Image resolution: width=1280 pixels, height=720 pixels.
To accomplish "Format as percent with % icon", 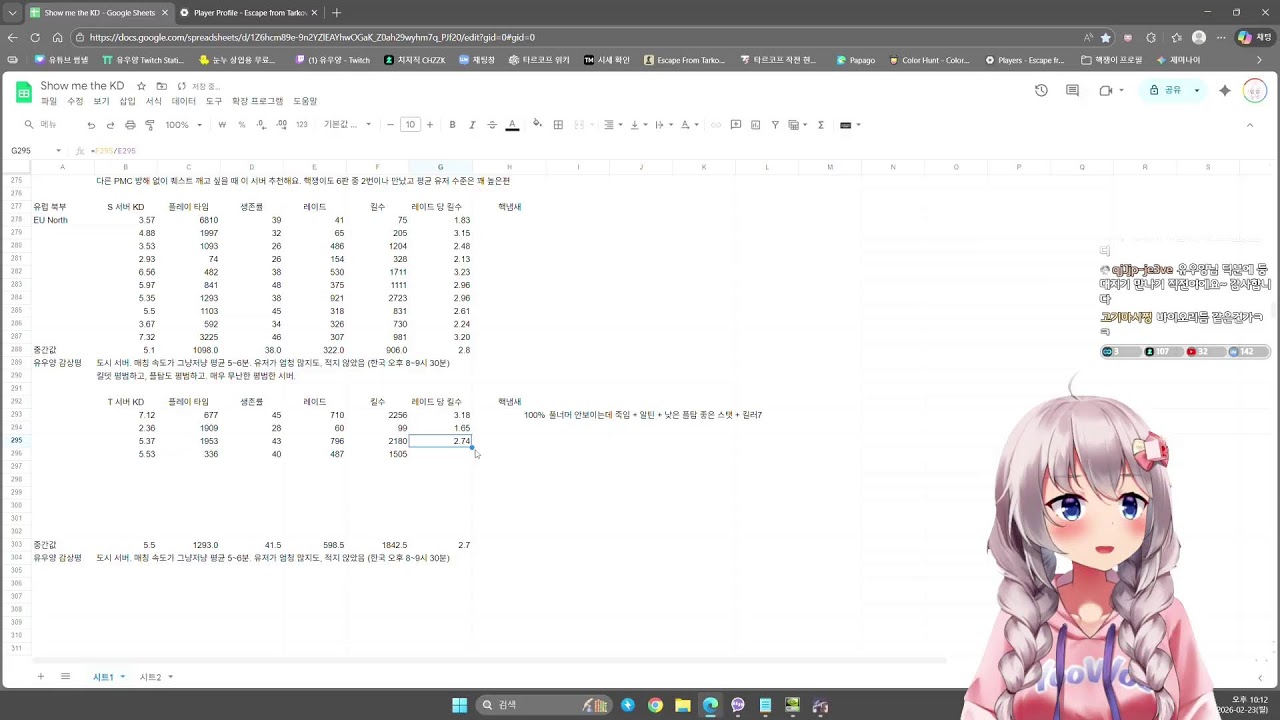I will tap(242, 125).
